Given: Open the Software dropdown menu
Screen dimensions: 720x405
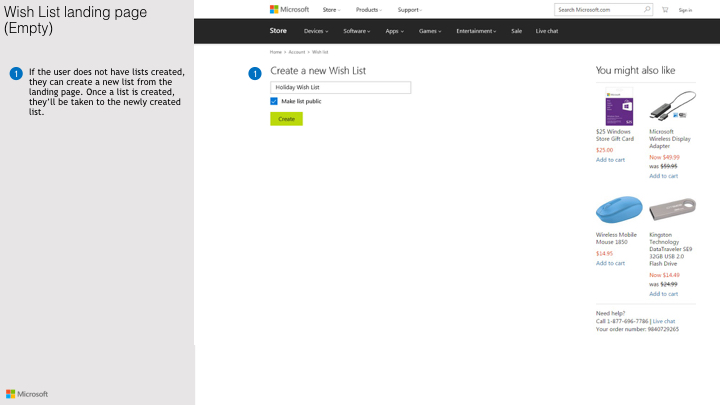Looking at the screenshot, I should [x=357, y=31].
